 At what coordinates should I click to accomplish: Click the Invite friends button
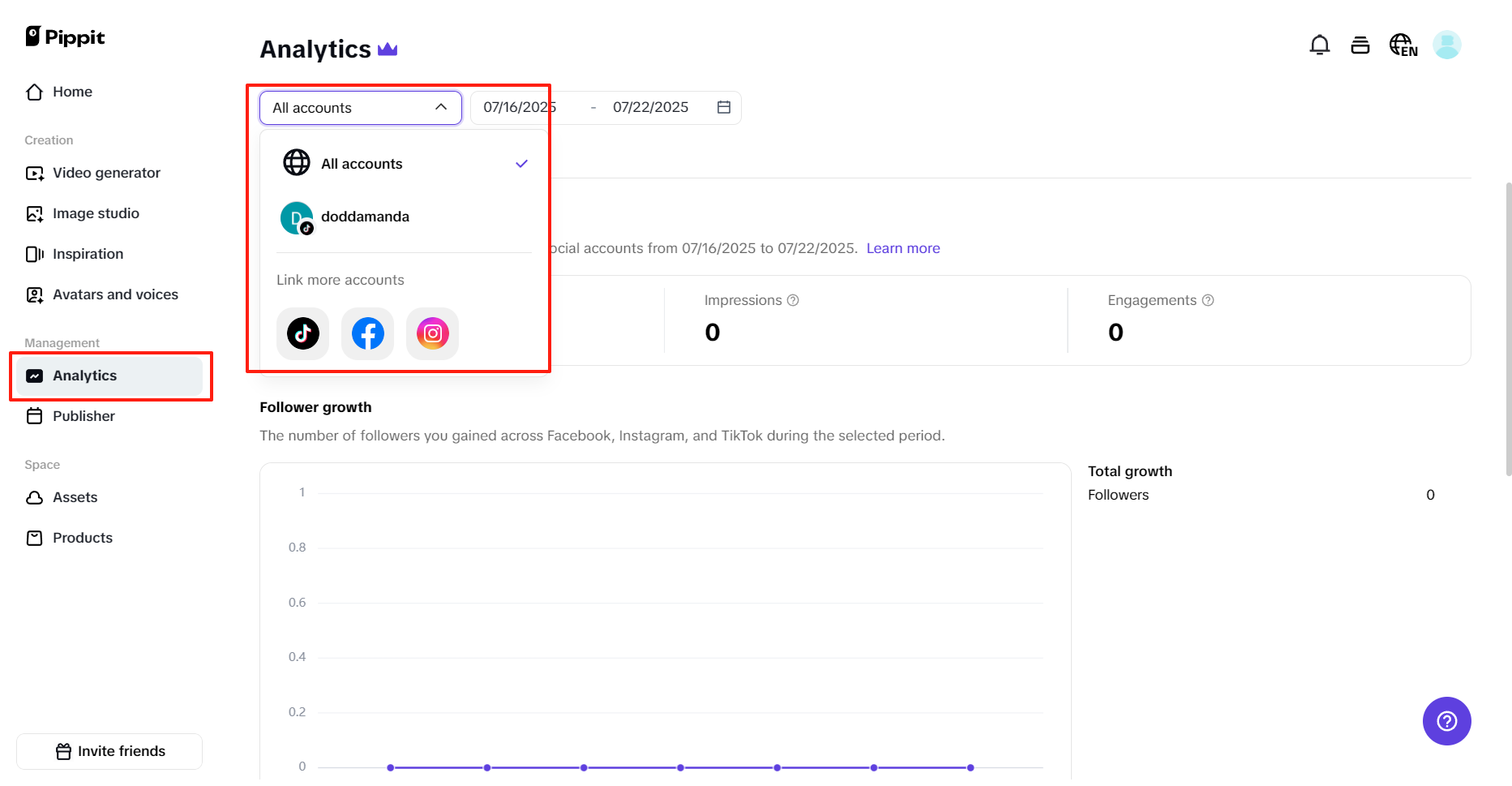109,751
